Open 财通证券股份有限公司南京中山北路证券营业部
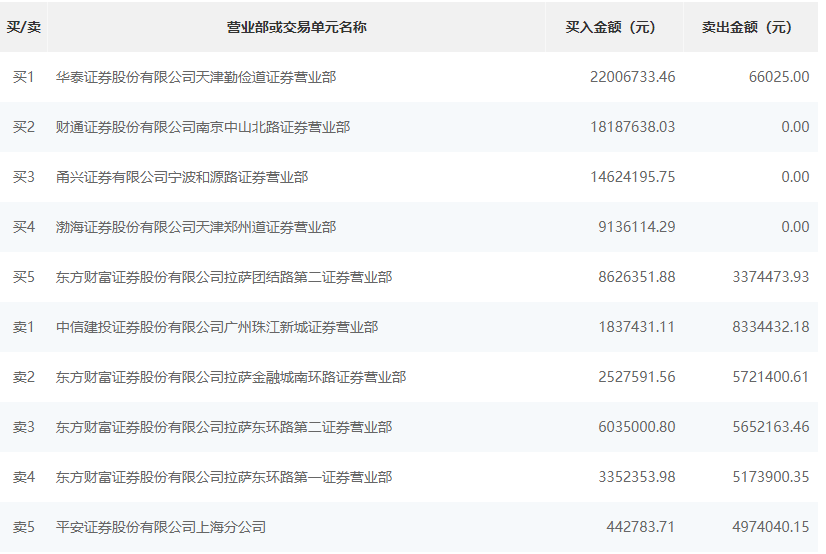Image resolution: width=826 pixels, height=554 pixels. [203, 127]
